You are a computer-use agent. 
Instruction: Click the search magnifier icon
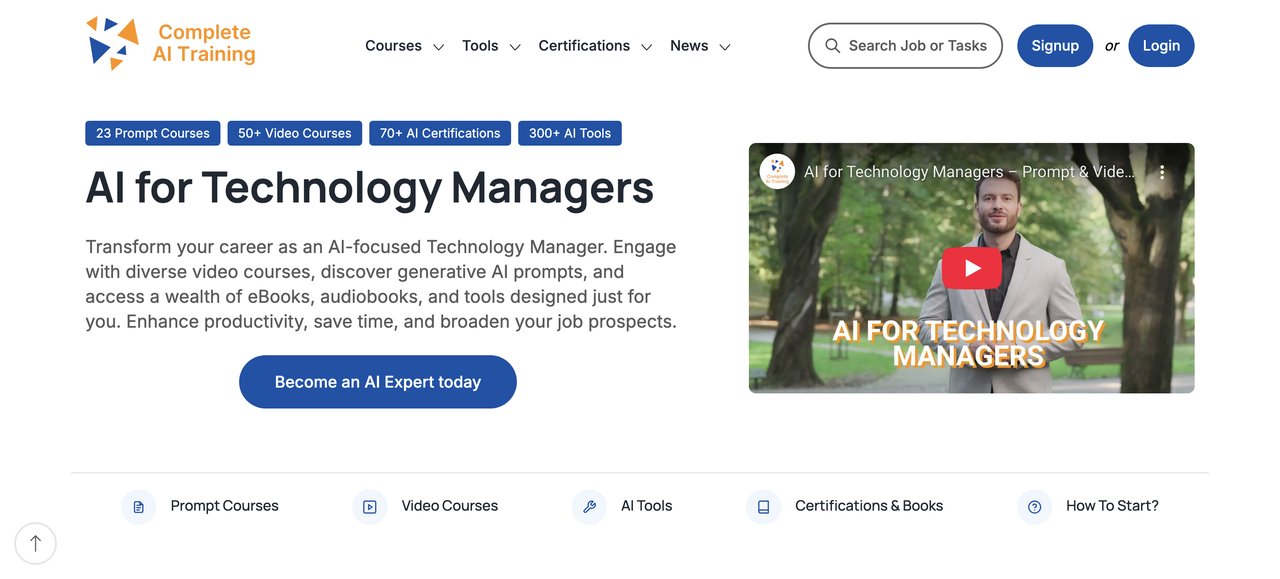832,46
